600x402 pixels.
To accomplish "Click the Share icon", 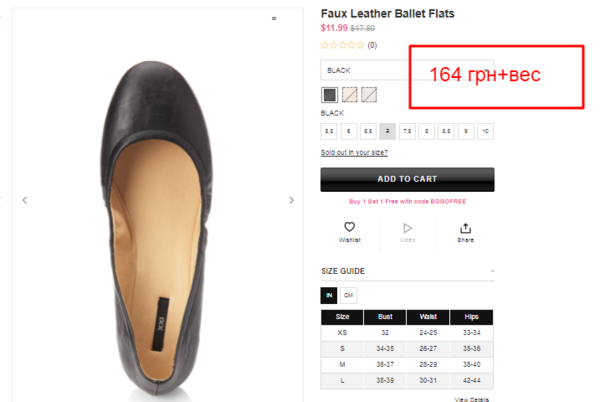I will point(465,228).
